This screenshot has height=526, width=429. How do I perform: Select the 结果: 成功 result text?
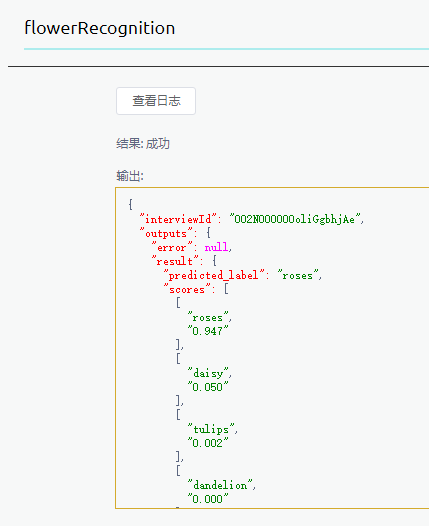point(143,144)
